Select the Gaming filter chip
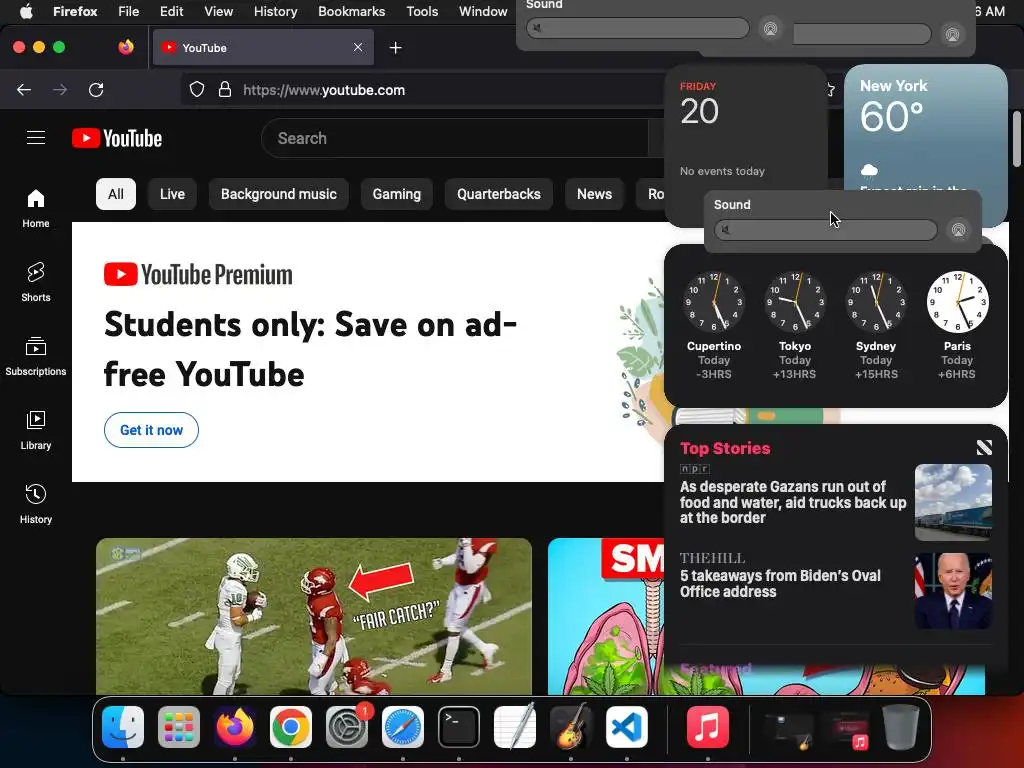 (396, 194)
